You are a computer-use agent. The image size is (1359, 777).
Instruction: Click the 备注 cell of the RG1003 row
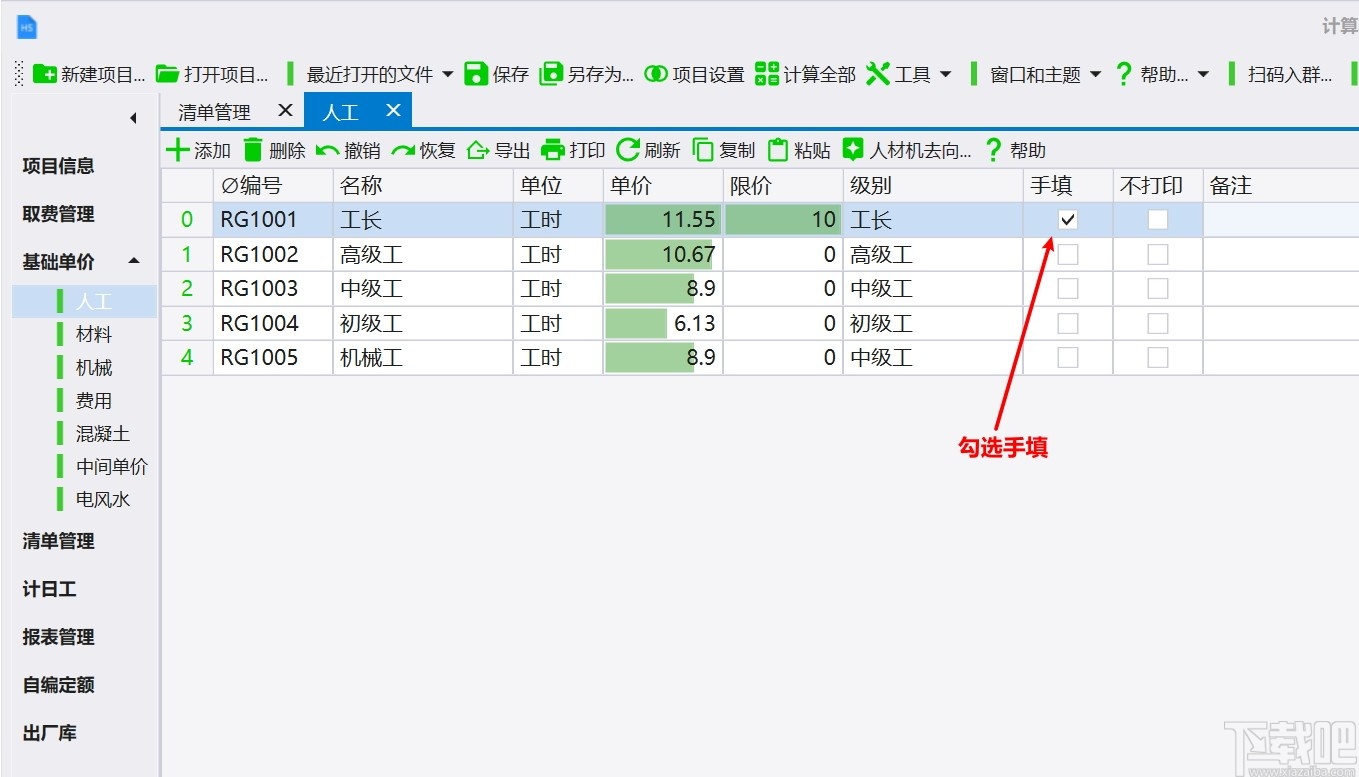(1280, 288)
